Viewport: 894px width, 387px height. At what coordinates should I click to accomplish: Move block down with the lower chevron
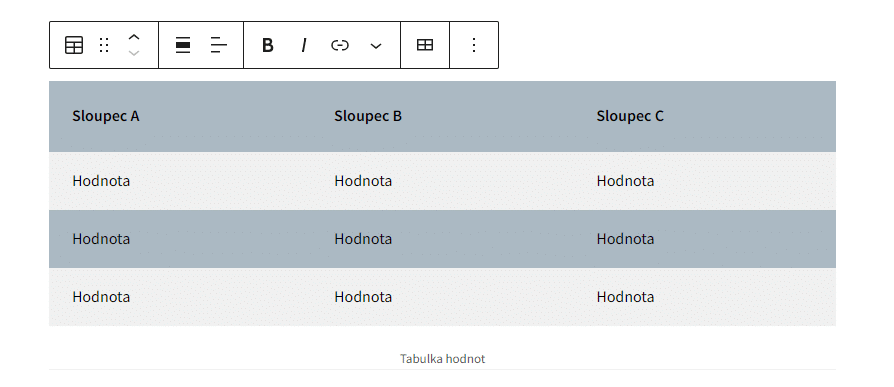click(x=133, y=53)
